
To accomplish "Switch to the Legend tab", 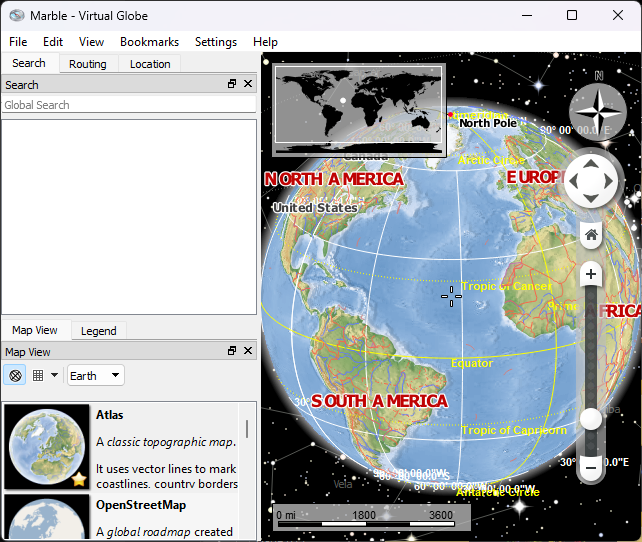I will click(98, 331).
